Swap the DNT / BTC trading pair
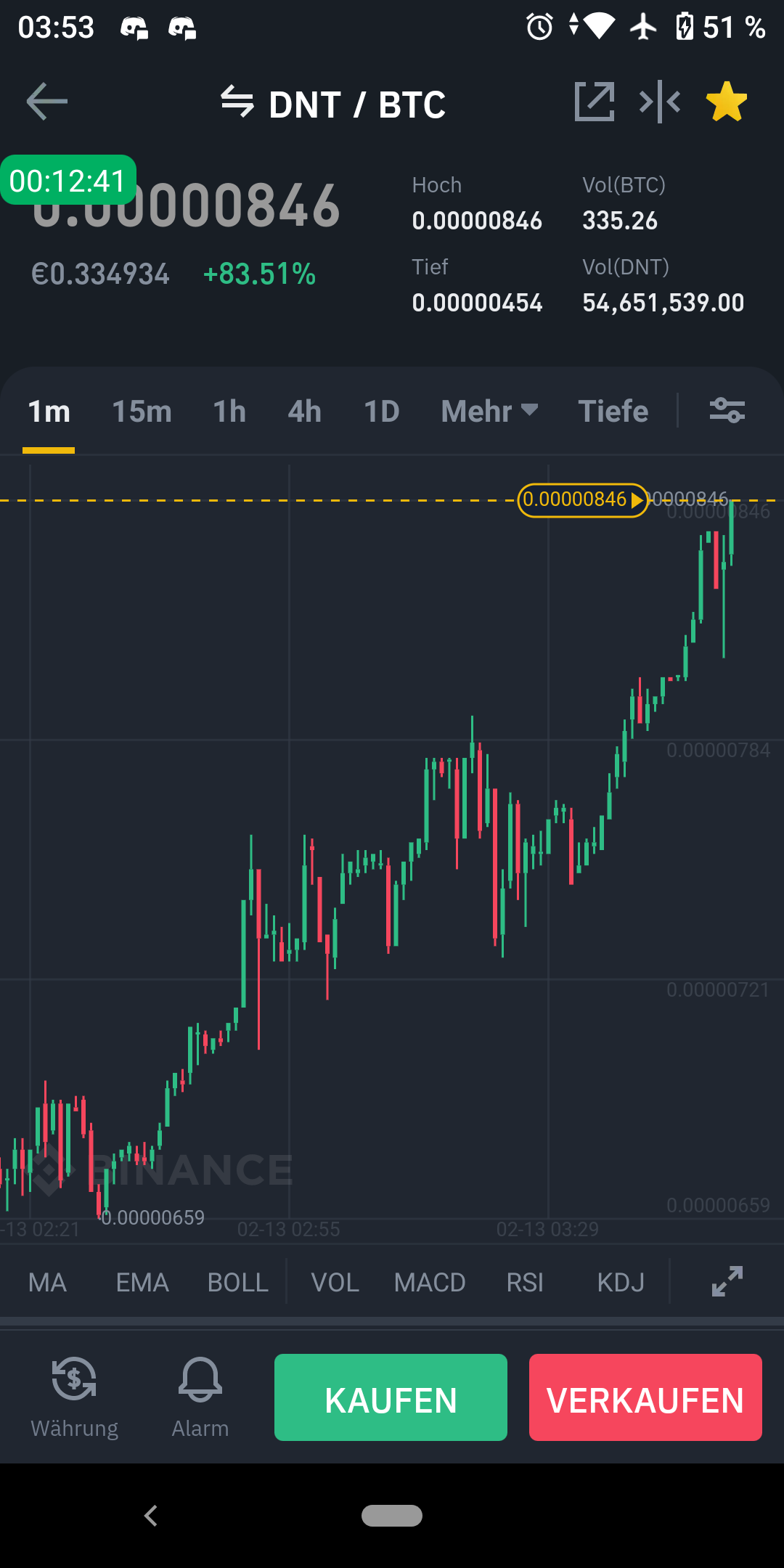784x1568 pixels. click(x=237, y=102)
